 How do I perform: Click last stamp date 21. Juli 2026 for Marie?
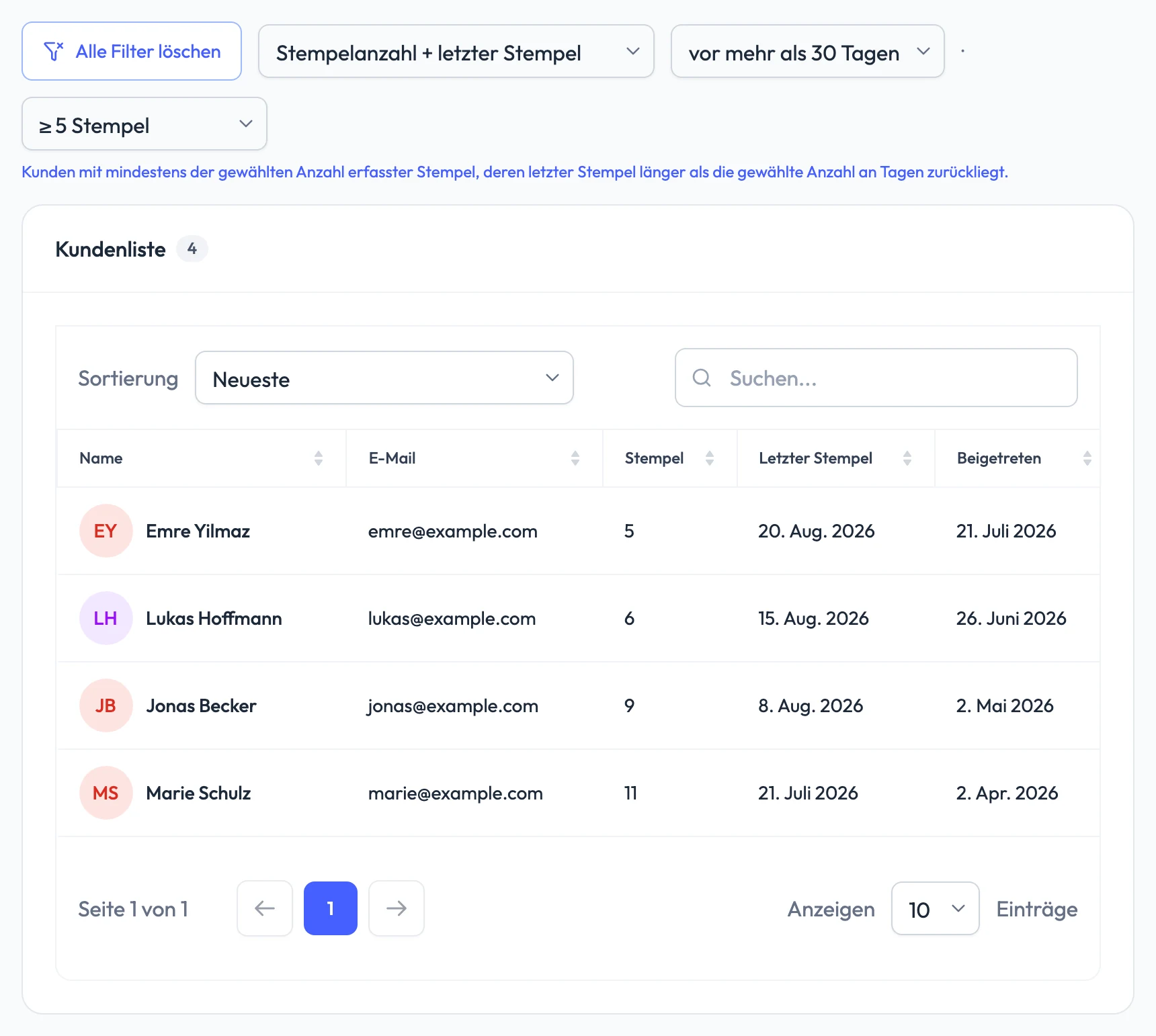[x=808, y=793]
